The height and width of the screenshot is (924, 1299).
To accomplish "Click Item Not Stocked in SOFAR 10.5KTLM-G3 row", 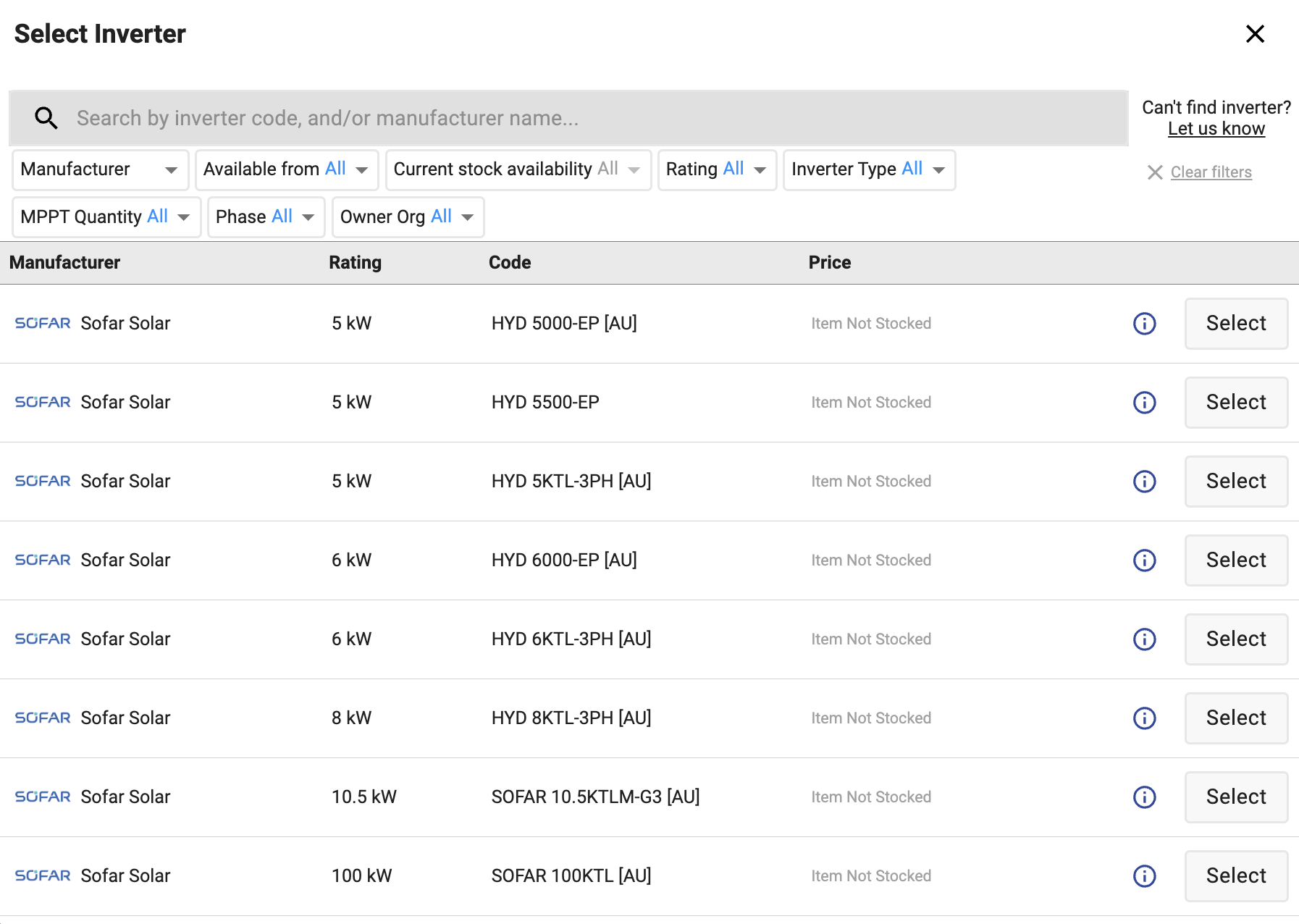I will pyautogui.click(x=871, y=797).
